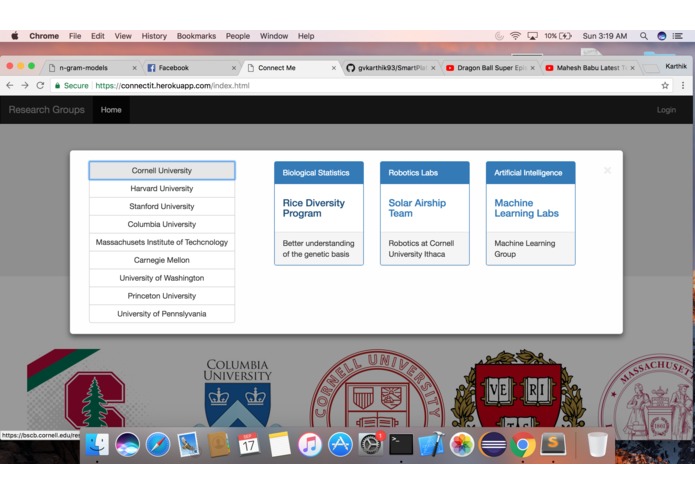Screen dimensions: 695x494
Task: Switch to the Dragon Ball Super tab
Action: pos(490,68)
